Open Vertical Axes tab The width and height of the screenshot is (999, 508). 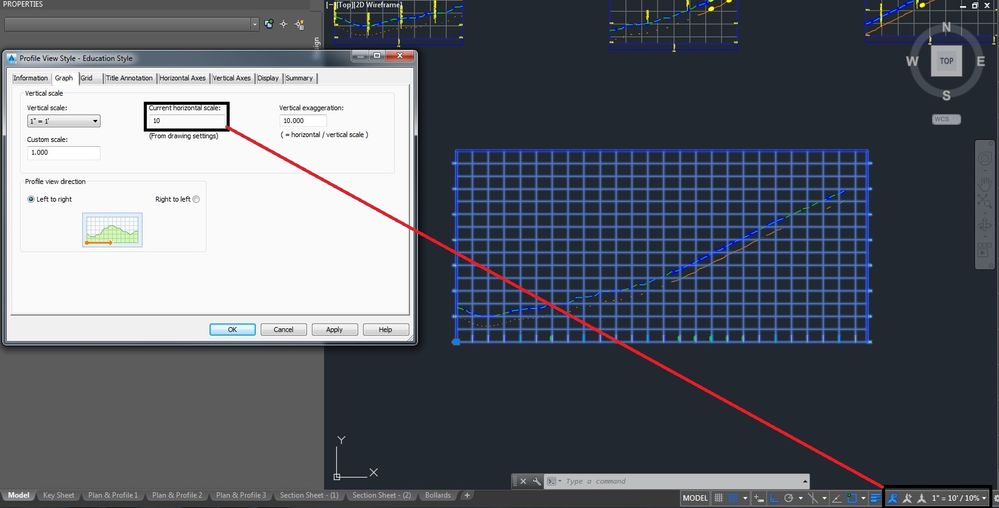point(231,78)
